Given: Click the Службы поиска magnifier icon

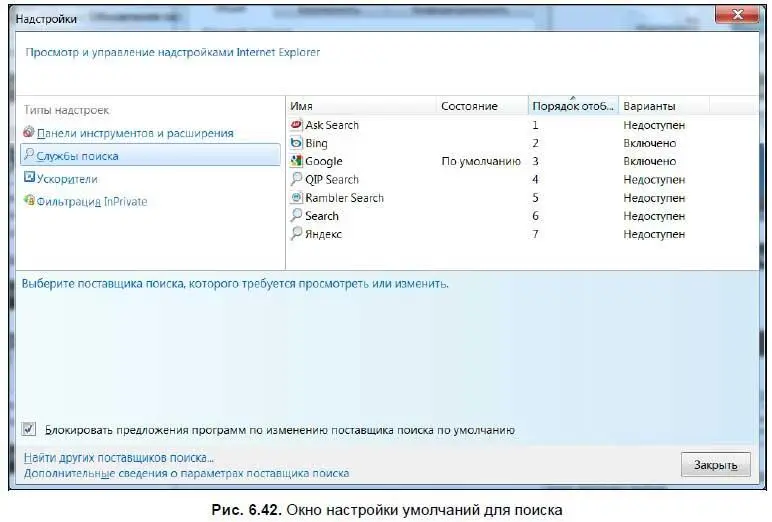Looking at the screenshot, I should point(29,155).
